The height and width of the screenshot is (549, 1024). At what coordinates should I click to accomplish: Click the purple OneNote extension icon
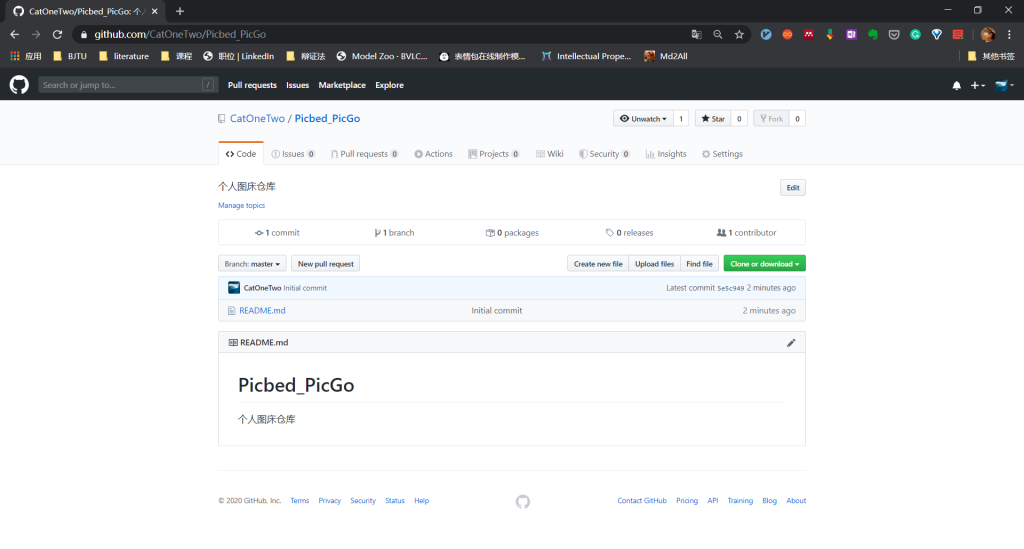(x=851, y=35)
